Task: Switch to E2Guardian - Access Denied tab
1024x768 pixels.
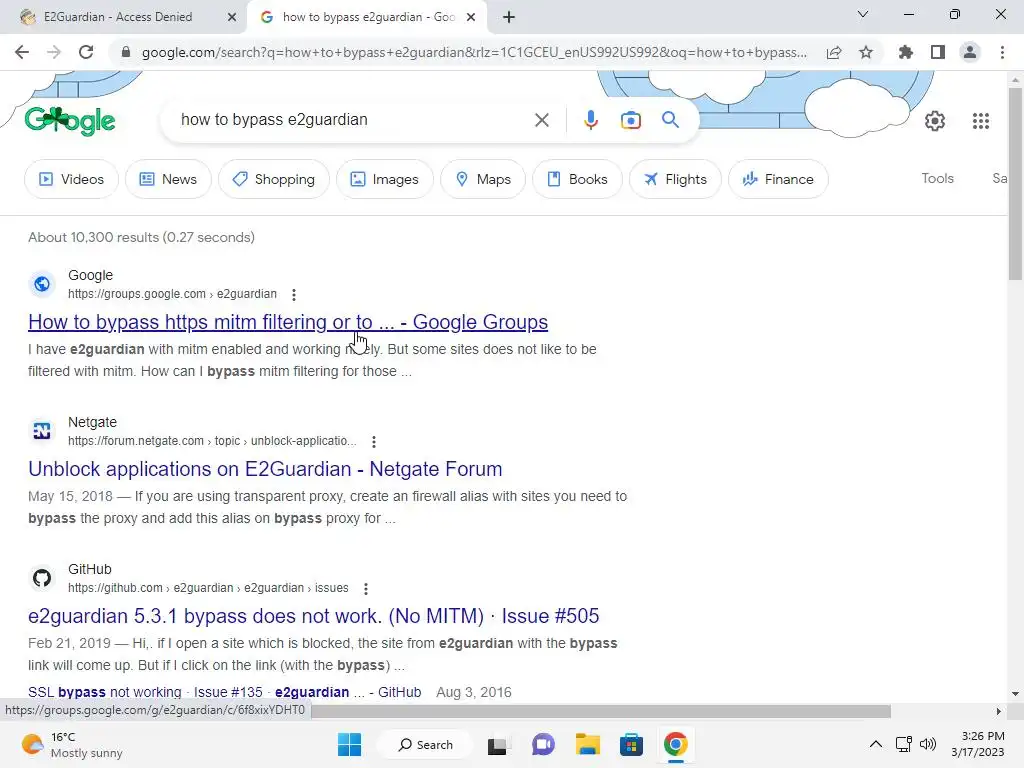Action: [x=118, y=17]
